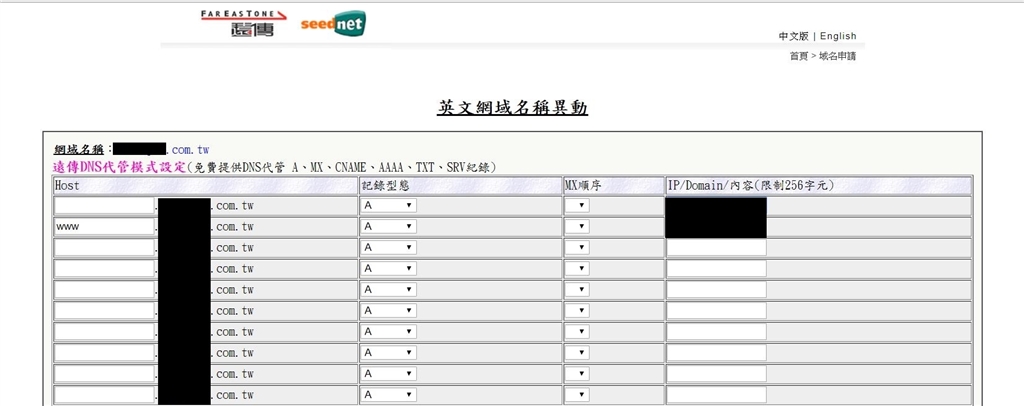Open MX order dropdown in www row
1024x406 pixels.
pyautogui.click(x=577, y=226)
